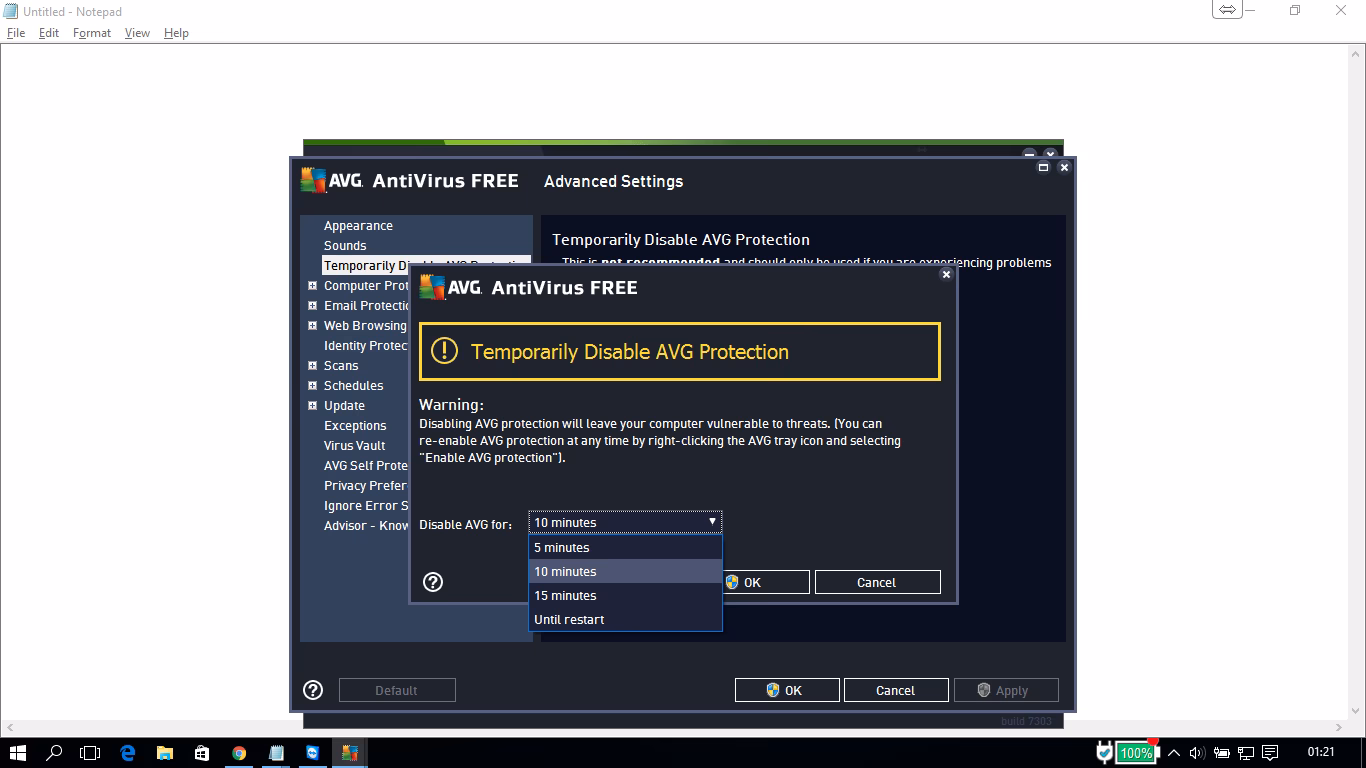Expand Web Browsing tree node

click(x=312, y=326)
